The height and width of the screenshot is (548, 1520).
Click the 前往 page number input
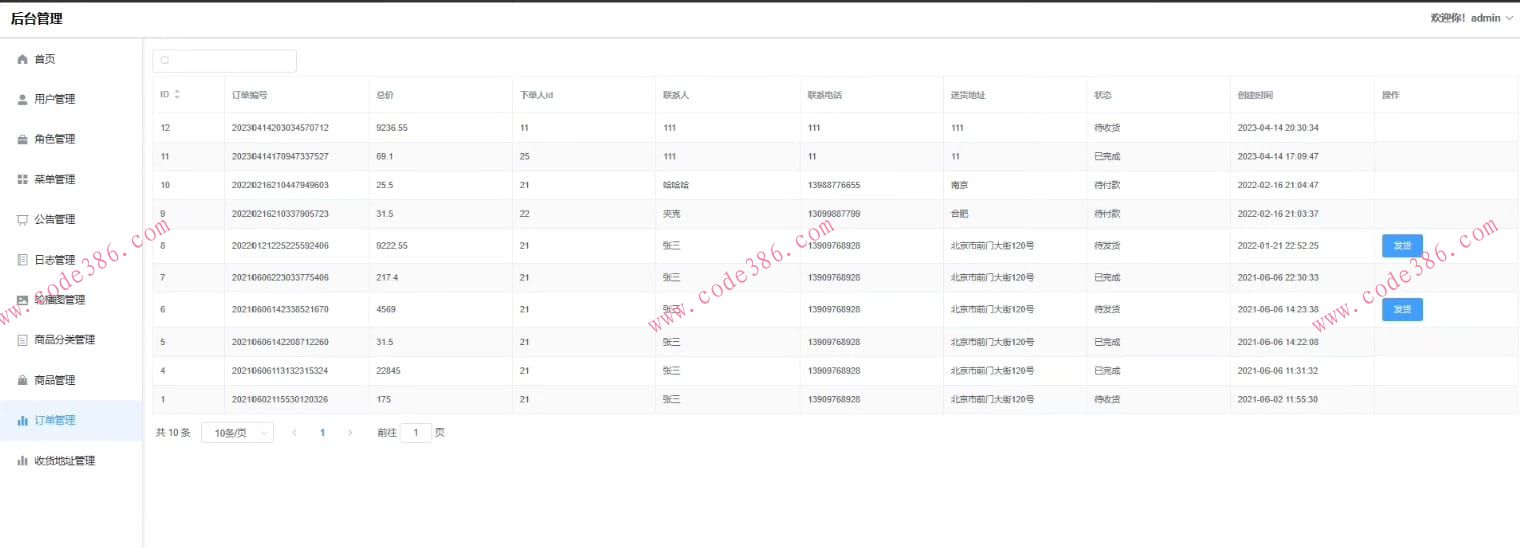416,433
